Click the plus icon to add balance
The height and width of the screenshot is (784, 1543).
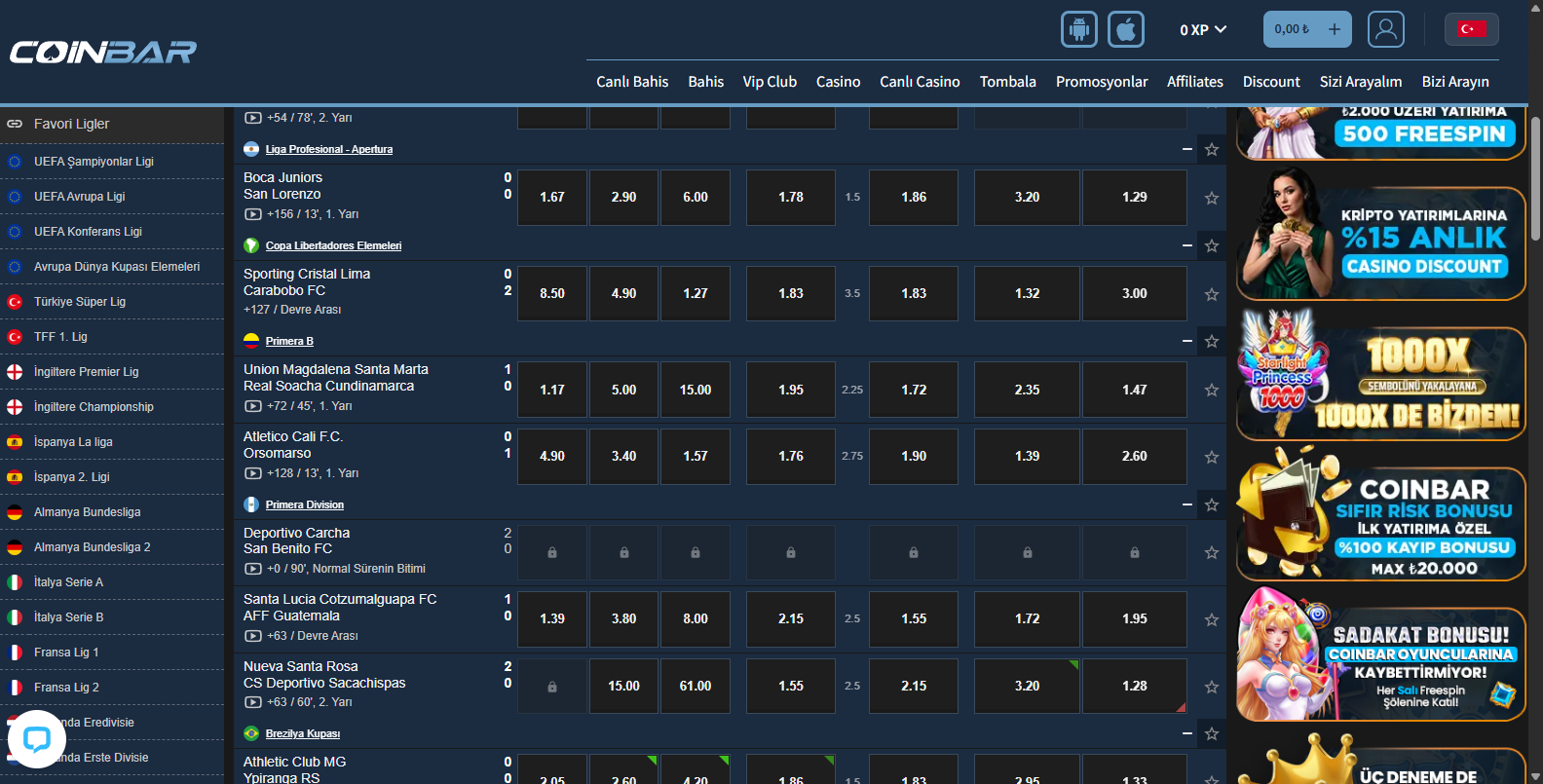click(x=1334, y=29)
